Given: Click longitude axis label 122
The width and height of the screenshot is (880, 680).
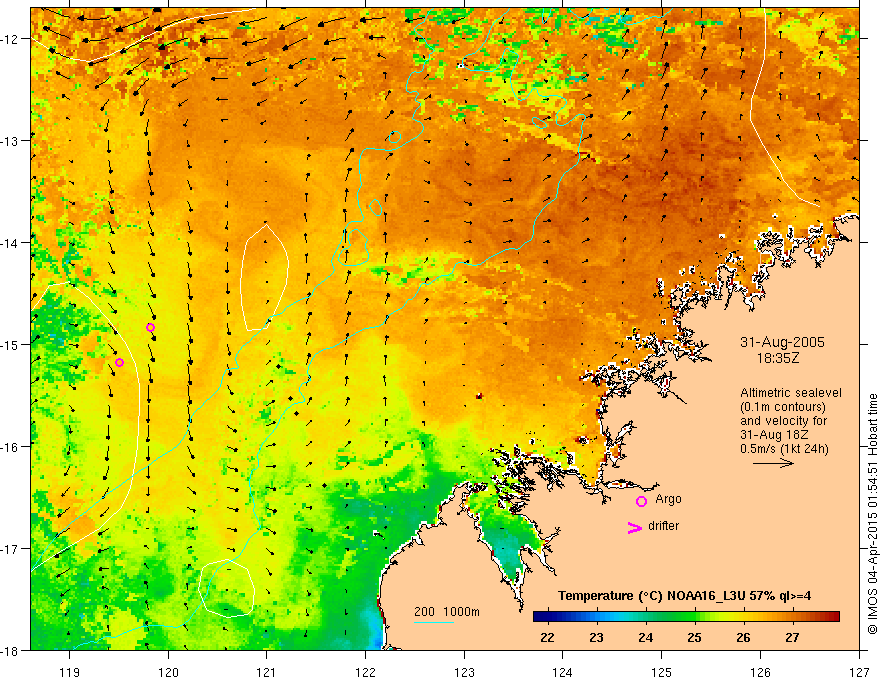Looking at the screenshot, I should pyautogui.click(x=365, y=672).
